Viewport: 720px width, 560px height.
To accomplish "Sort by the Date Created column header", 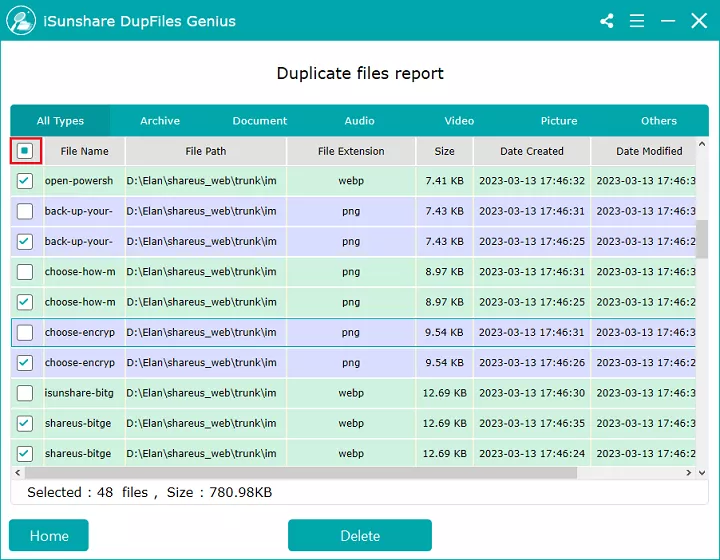I will click(x=532, y=151).
